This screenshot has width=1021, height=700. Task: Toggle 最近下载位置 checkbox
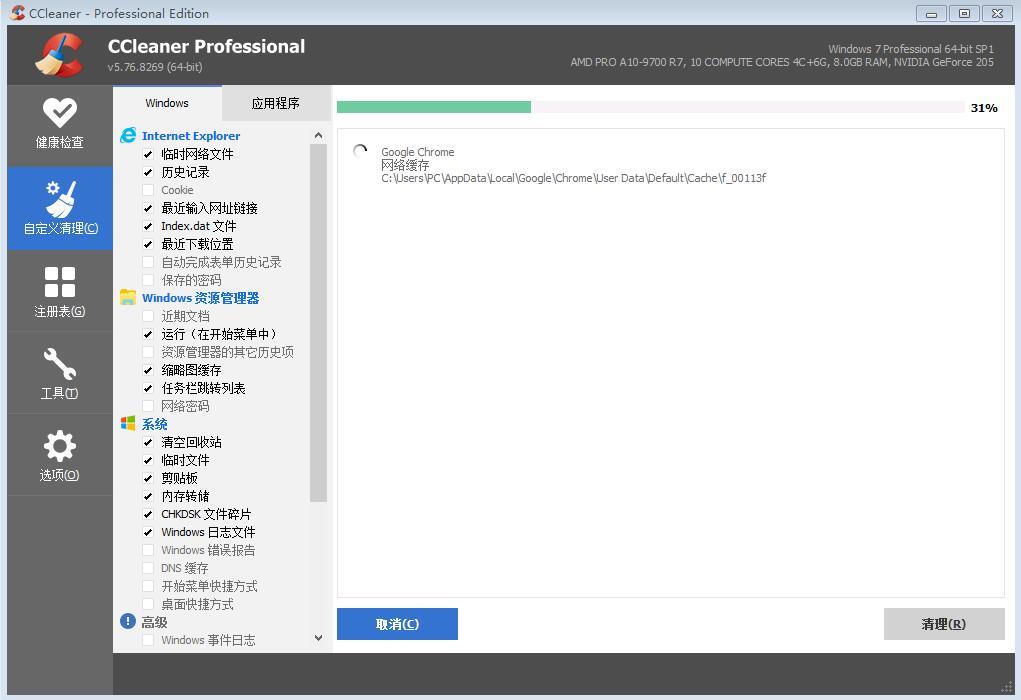[x=148, y=244]
